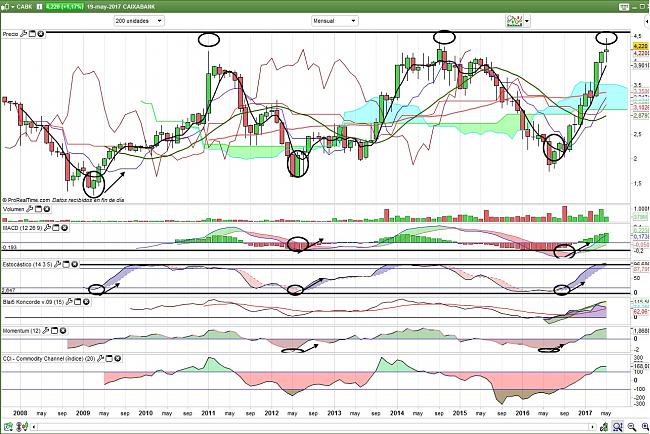The width and height of the screenshot is (650, 434).
Task: Click the bottom-left chart export icon
Action: (x=8, y=426)
